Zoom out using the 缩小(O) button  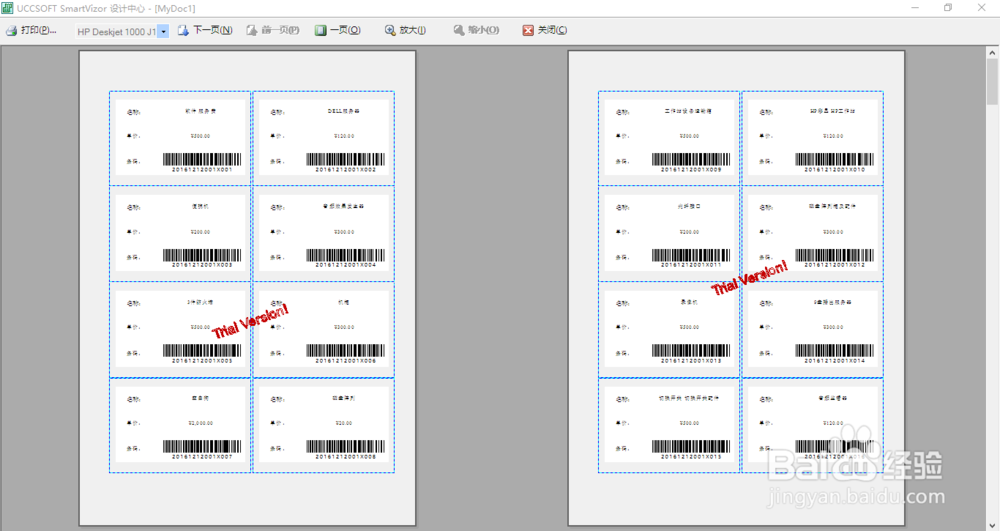pos(476,31)
